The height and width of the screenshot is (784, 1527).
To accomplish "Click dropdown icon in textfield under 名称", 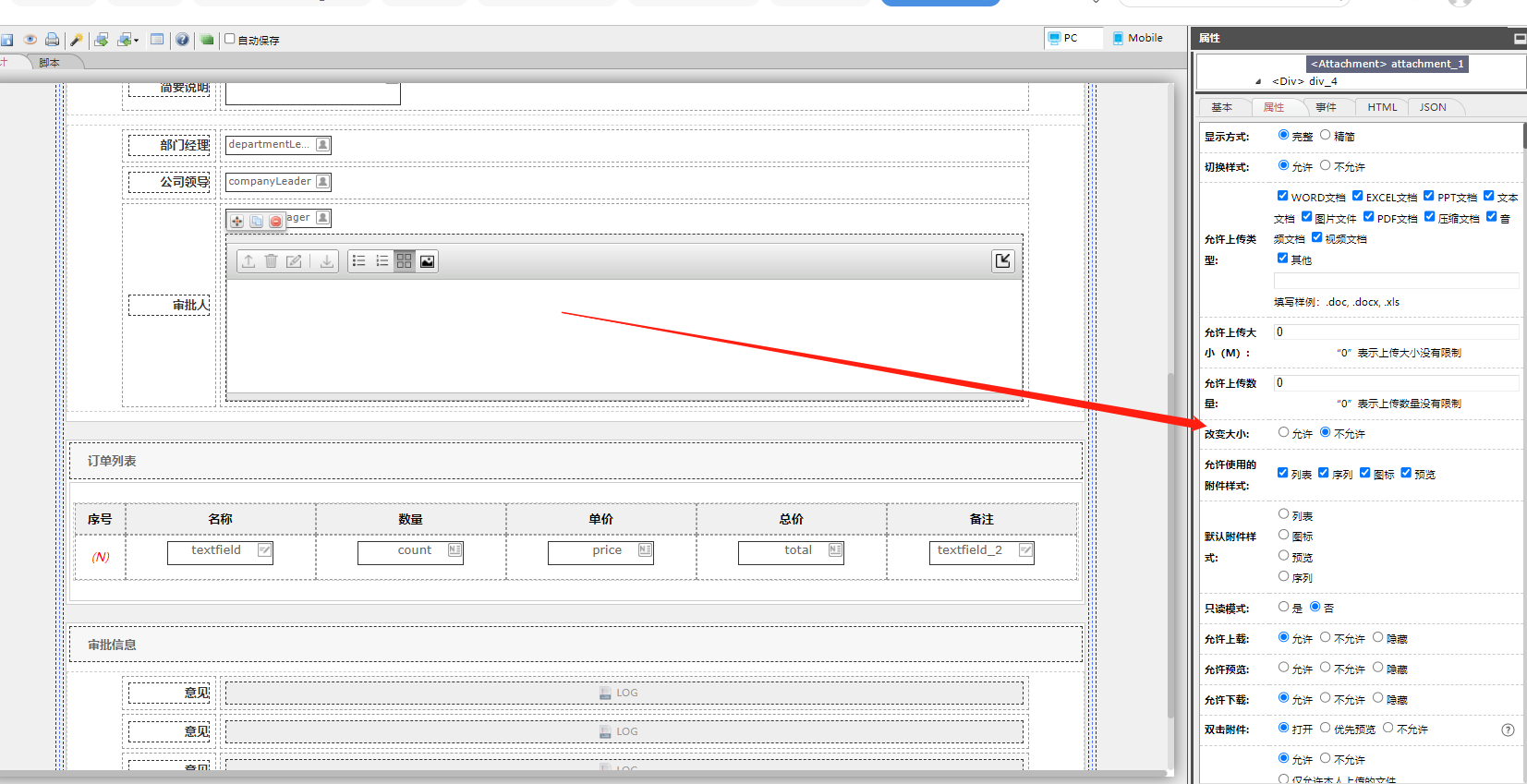I will pos(264,550).
